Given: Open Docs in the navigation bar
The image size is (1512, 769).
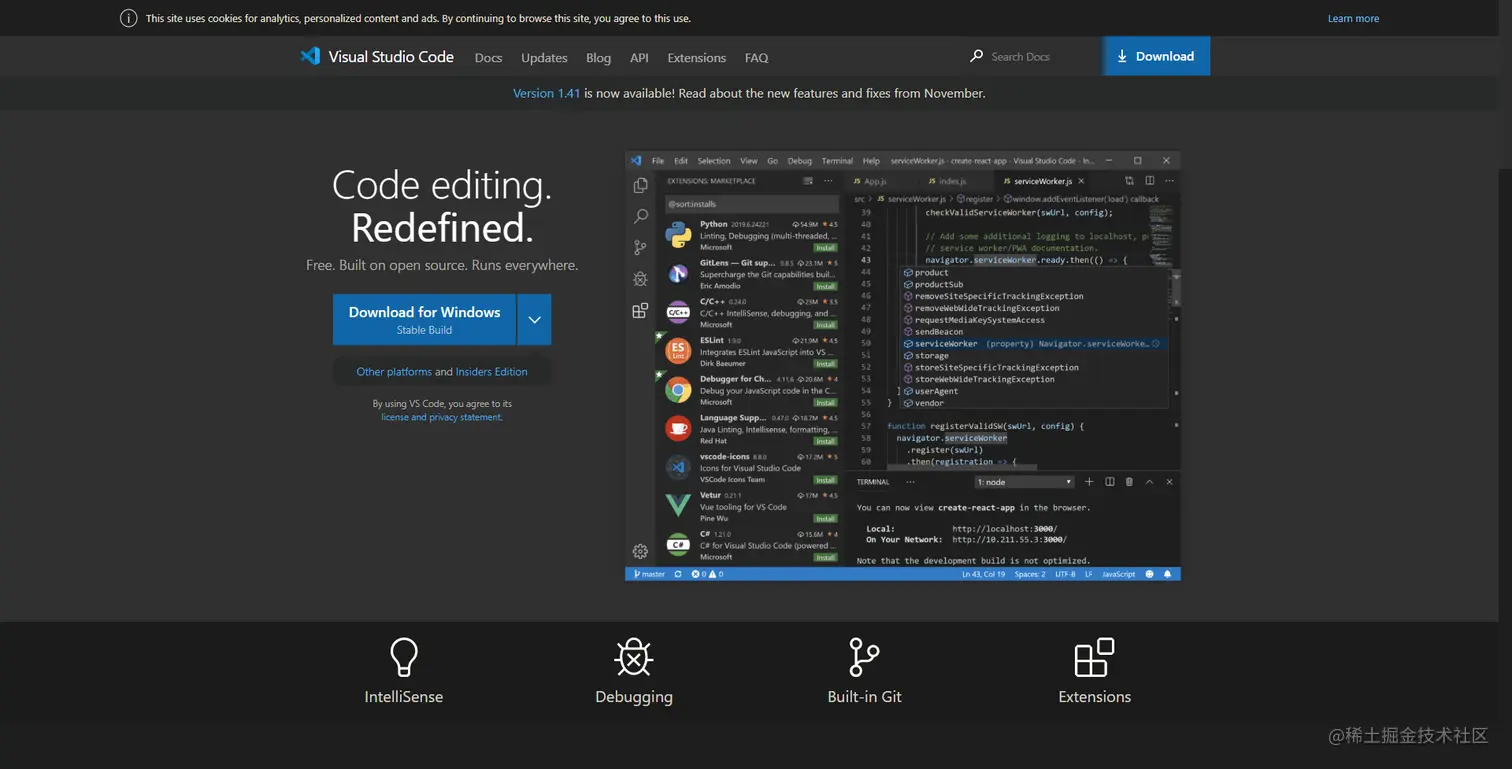Looking at the screenshot, I should pyautogui.click(x=488, y=58).
